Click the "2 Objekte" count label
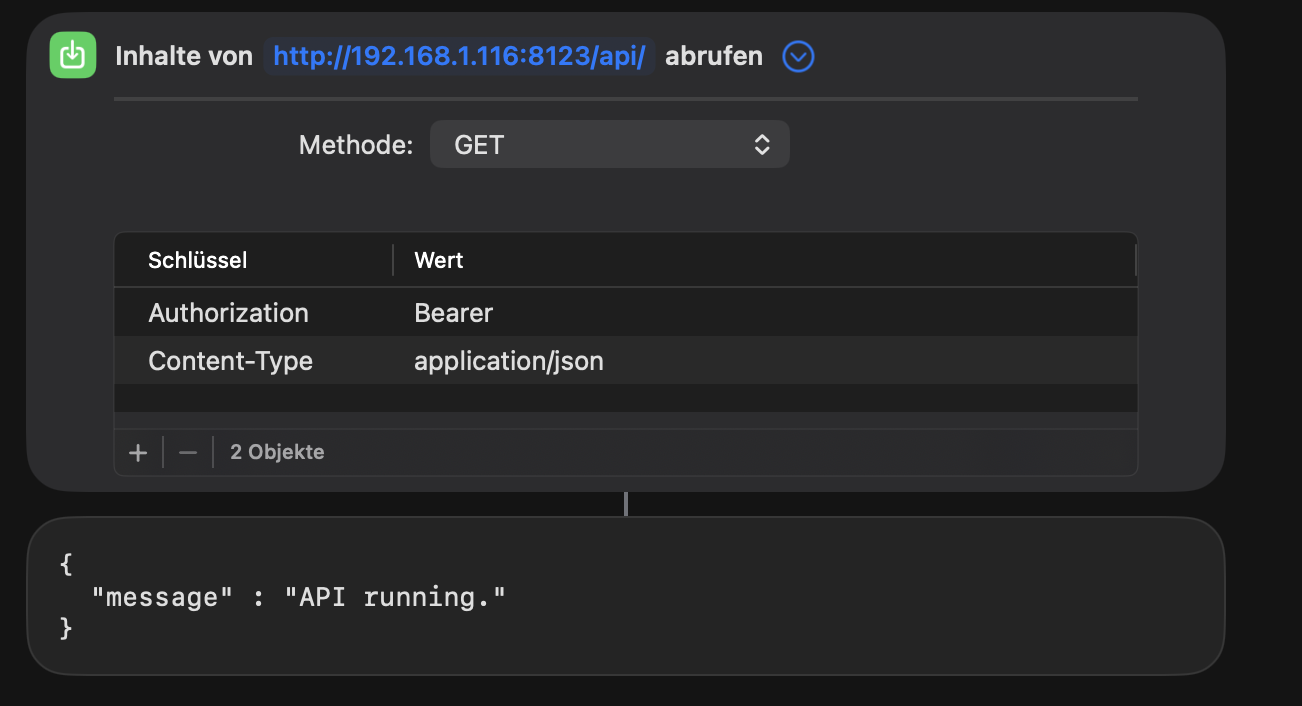The height and width of the screenshot is (706, 1302). 277,452
